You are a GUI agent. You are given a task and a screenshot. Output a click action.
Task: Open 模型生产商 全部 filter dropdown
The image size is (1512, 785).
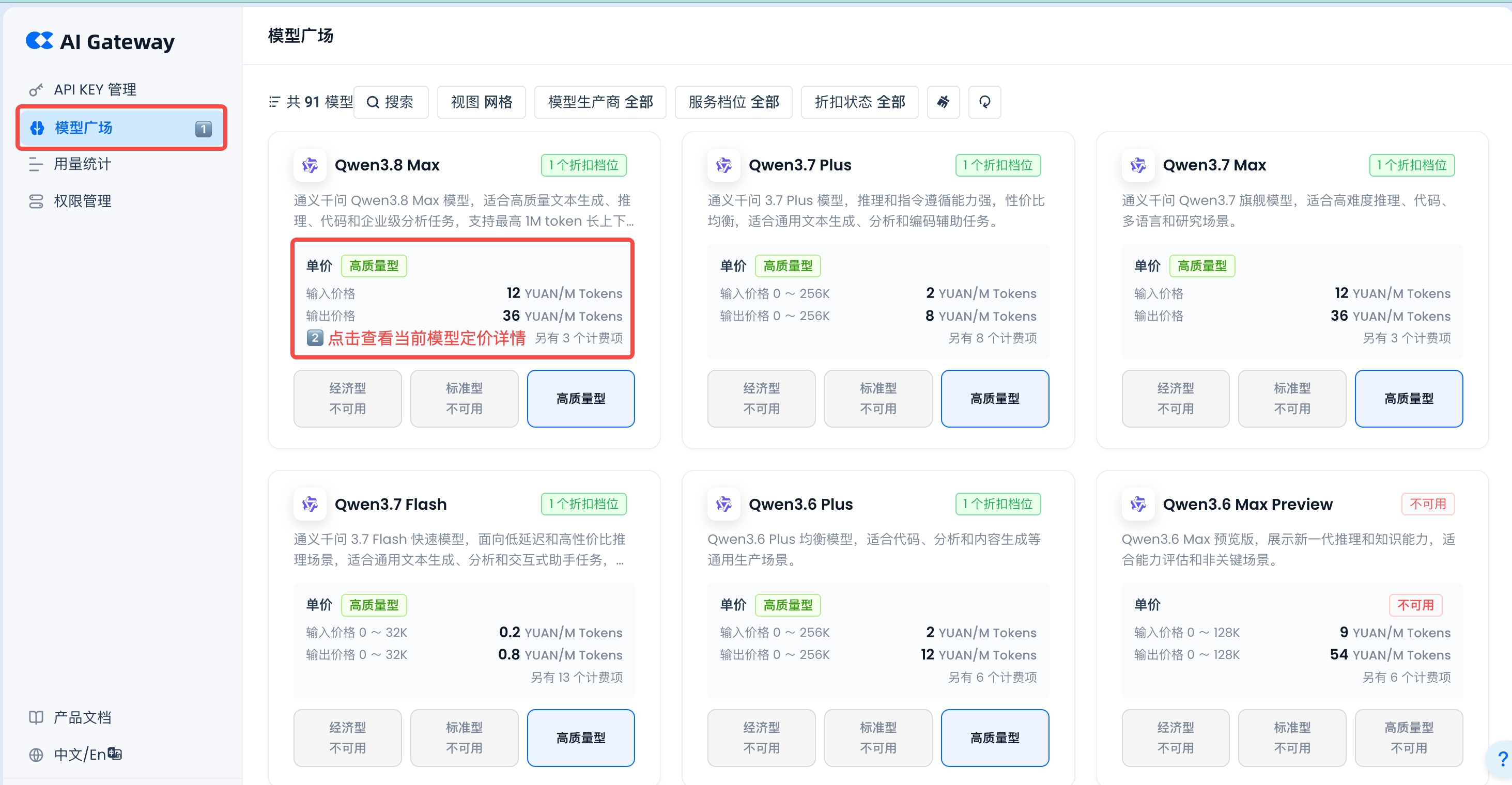600,102
